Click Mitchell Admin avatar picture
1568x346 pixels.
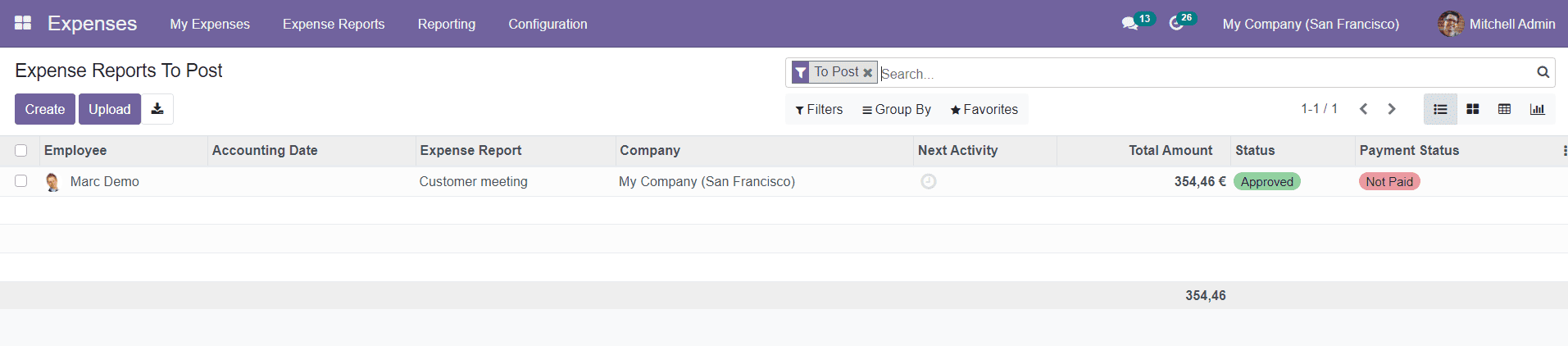1451,24
